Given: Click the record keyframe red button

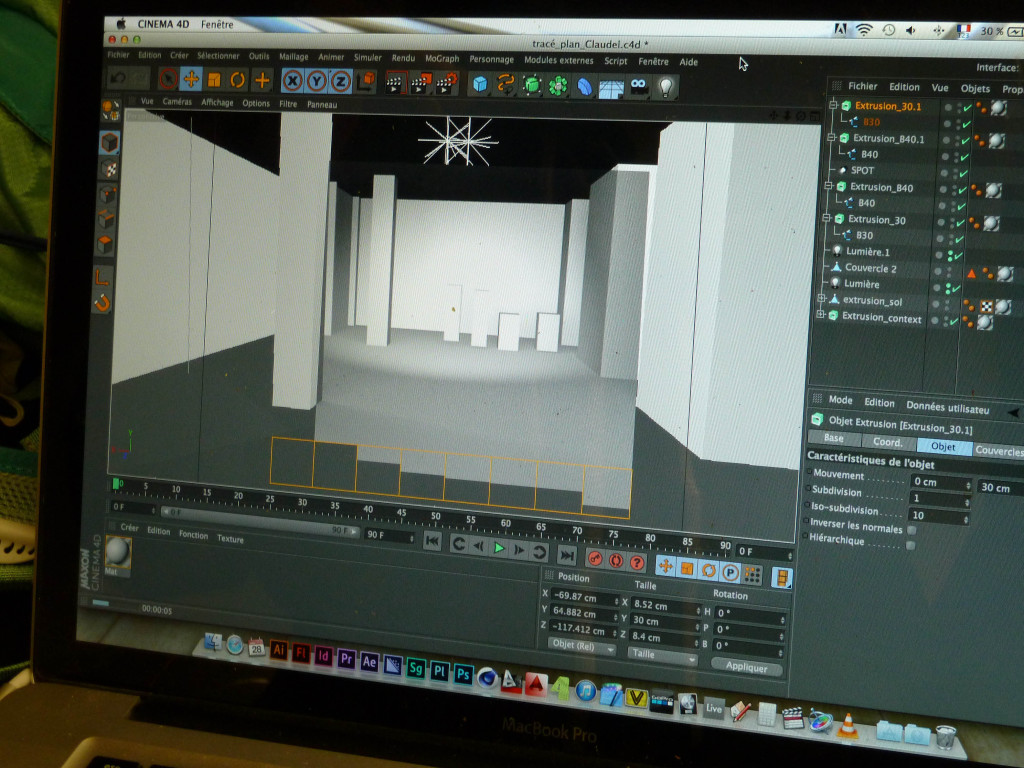Looking at the screenshot, I should click(x=594, y=561).
